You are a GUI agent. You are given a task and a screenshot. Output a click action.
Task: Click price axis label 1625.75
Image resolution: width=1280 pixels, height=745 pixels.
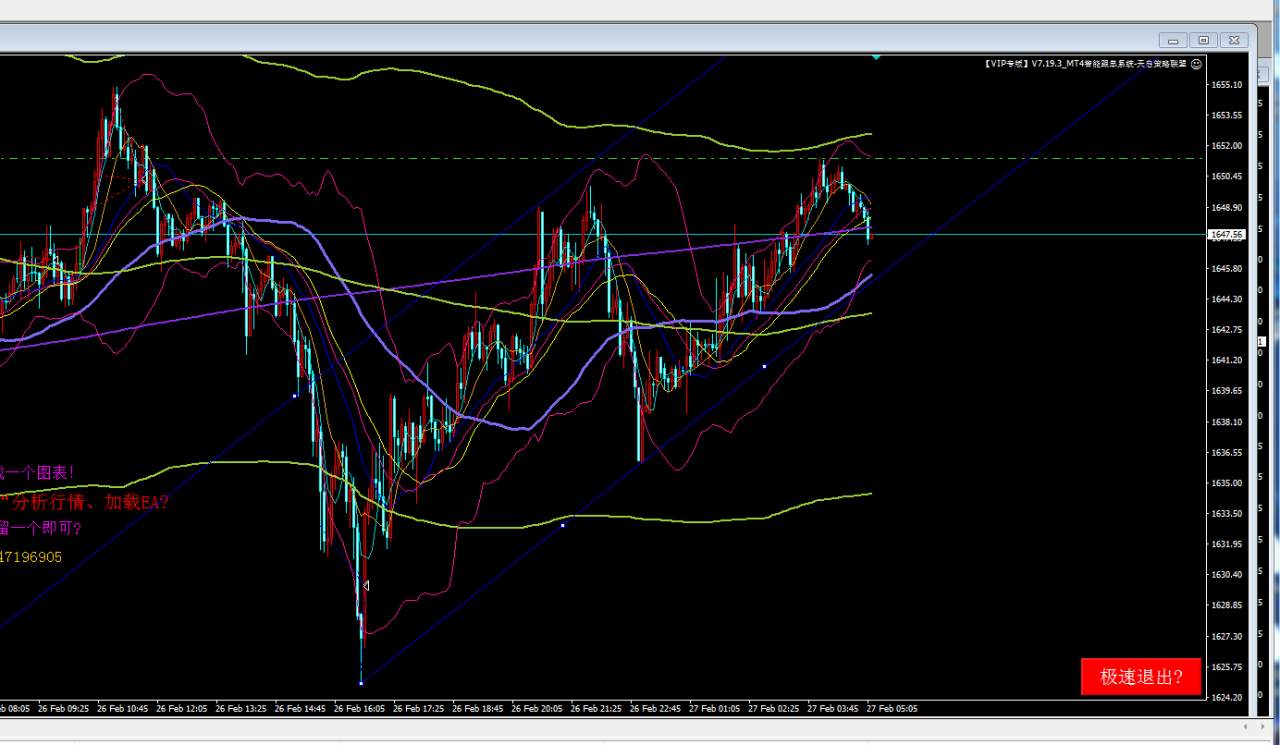(x=1226, y=666)
